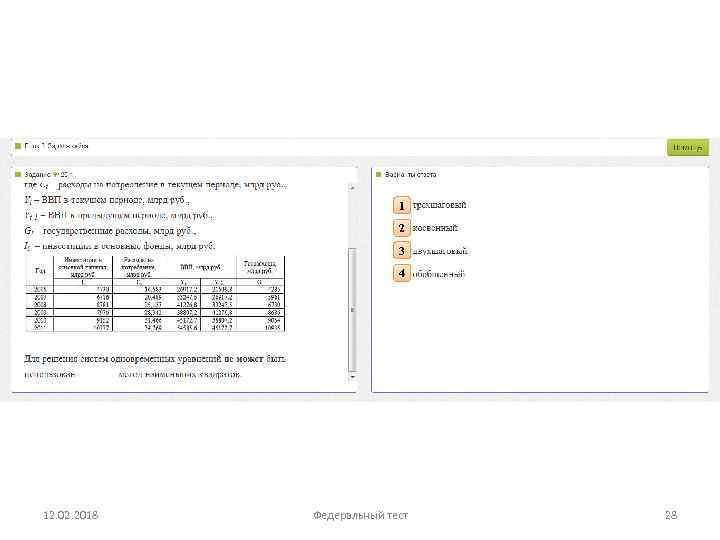
Task: Click the green square icon in the top bar
Action: pos(18,146)
